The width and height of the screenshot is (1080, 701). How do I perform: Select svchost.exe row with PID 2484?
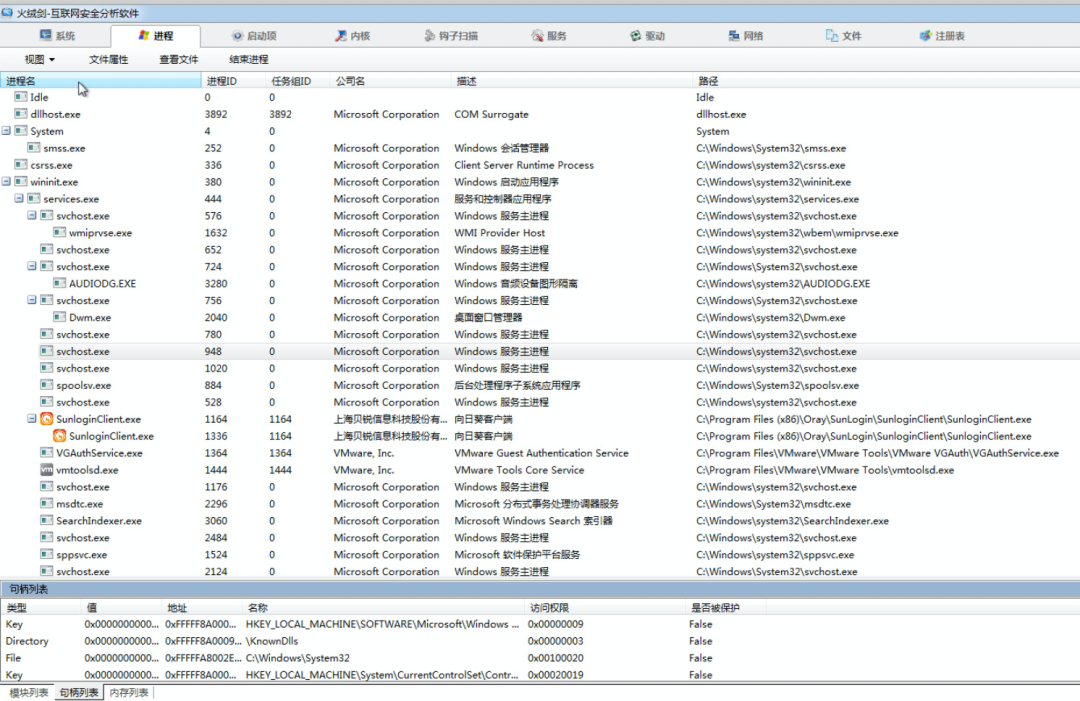pyautogui.click(x=540, y=538)
